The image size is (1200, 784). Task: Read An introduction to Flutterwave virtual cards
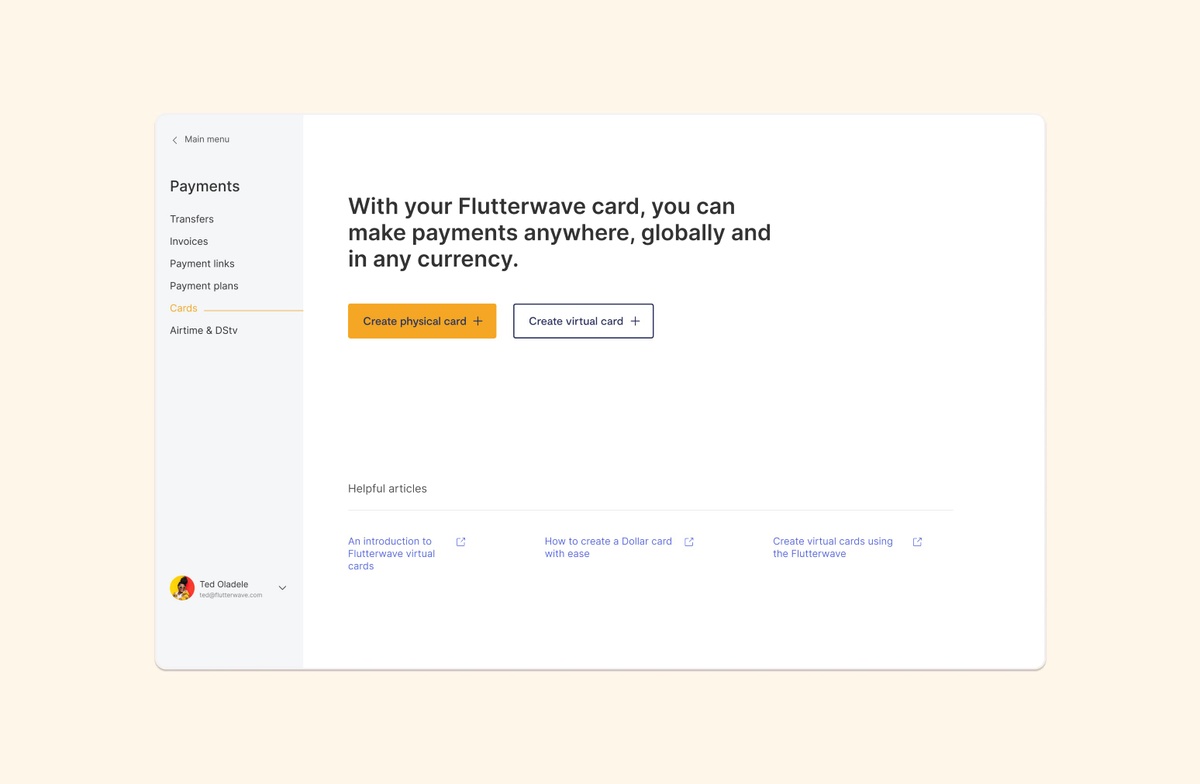click(392, 554)
